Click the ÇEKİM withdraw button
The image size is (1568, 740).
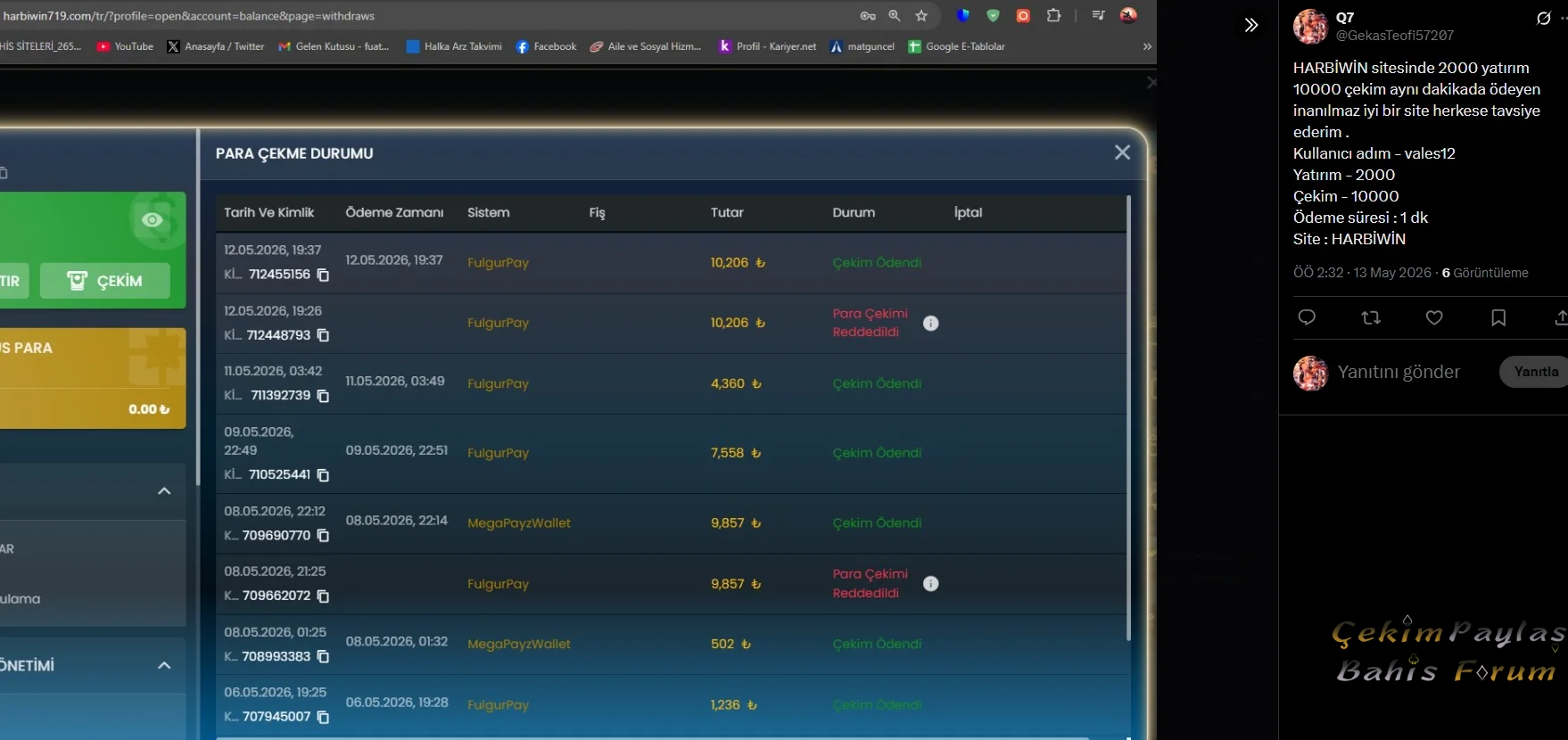coord(104,281)
